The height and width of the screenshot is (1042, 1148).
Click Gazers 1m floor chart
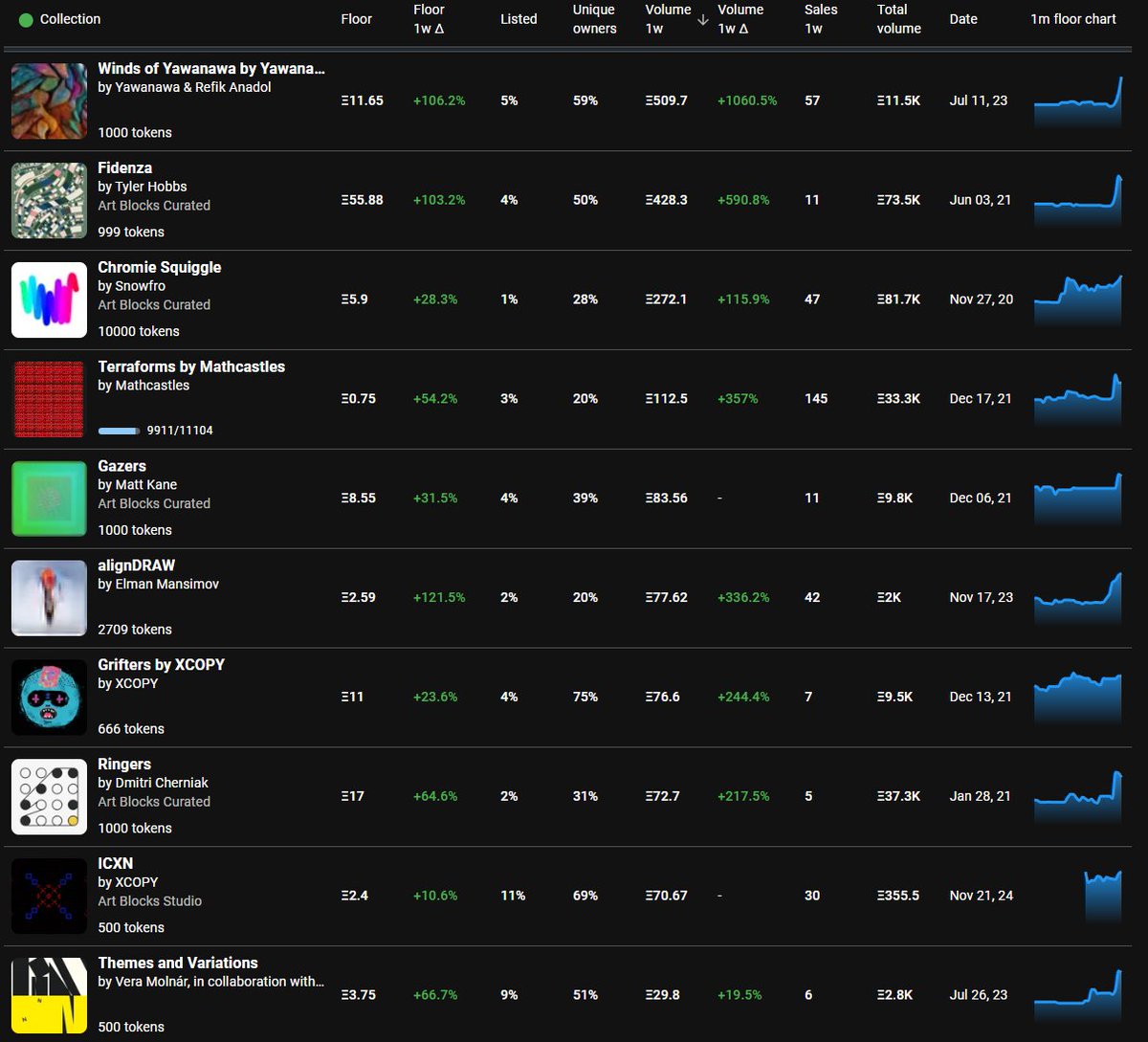1078,499
